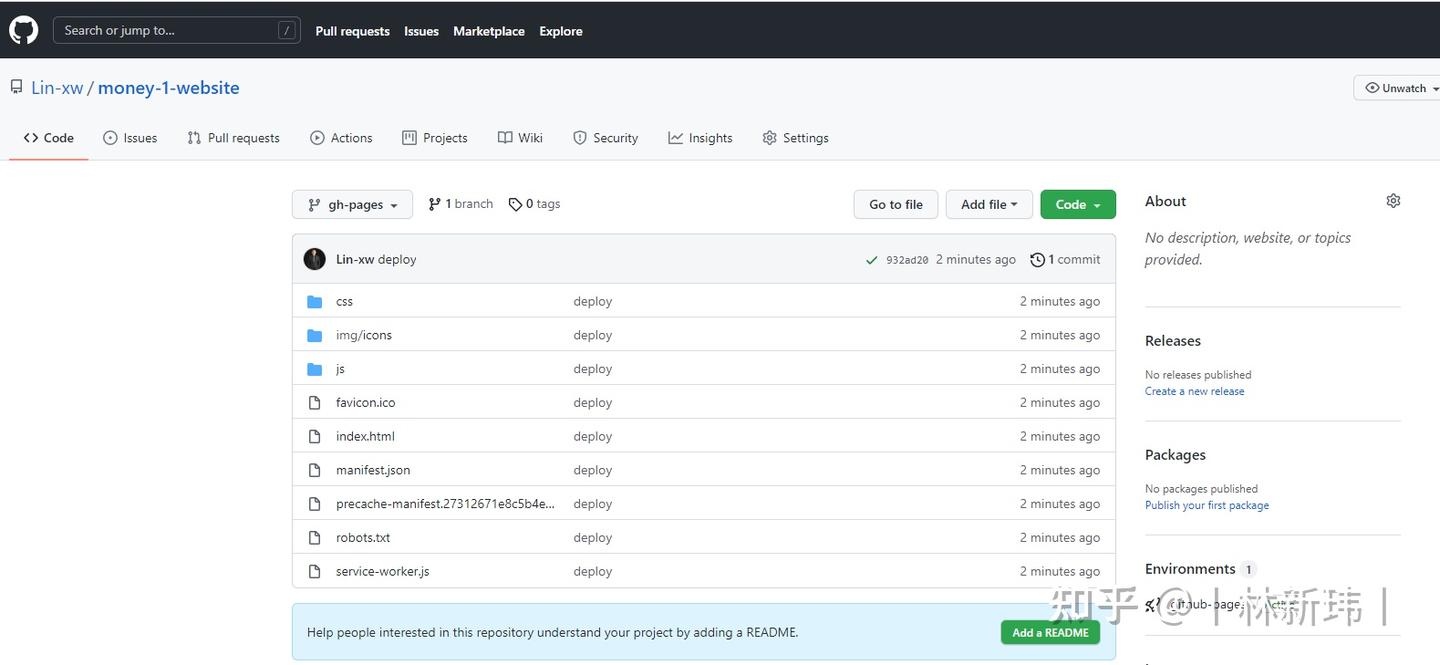Open the Wiki tab

520,138
